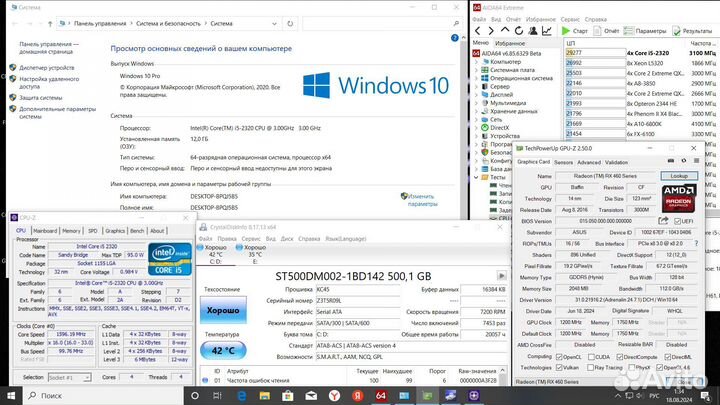The height and width of the screenshot is (405, 720).
Task: Open Advanced tab in GPU-Z
Action: coord(589,162)
